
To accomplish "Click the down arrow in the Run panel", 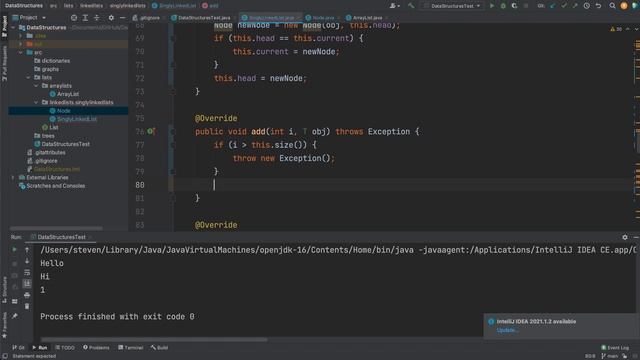I will [27, 261].
